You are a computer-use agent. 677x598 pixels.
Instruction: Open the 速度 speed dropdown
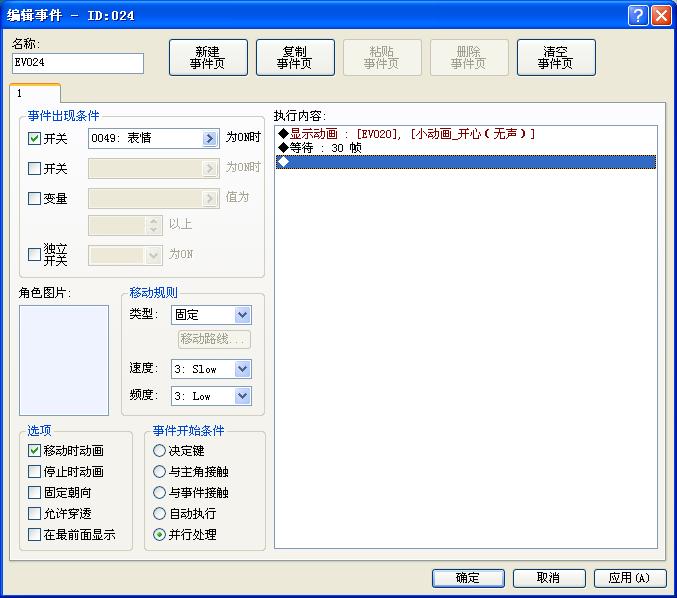[242, 369]
